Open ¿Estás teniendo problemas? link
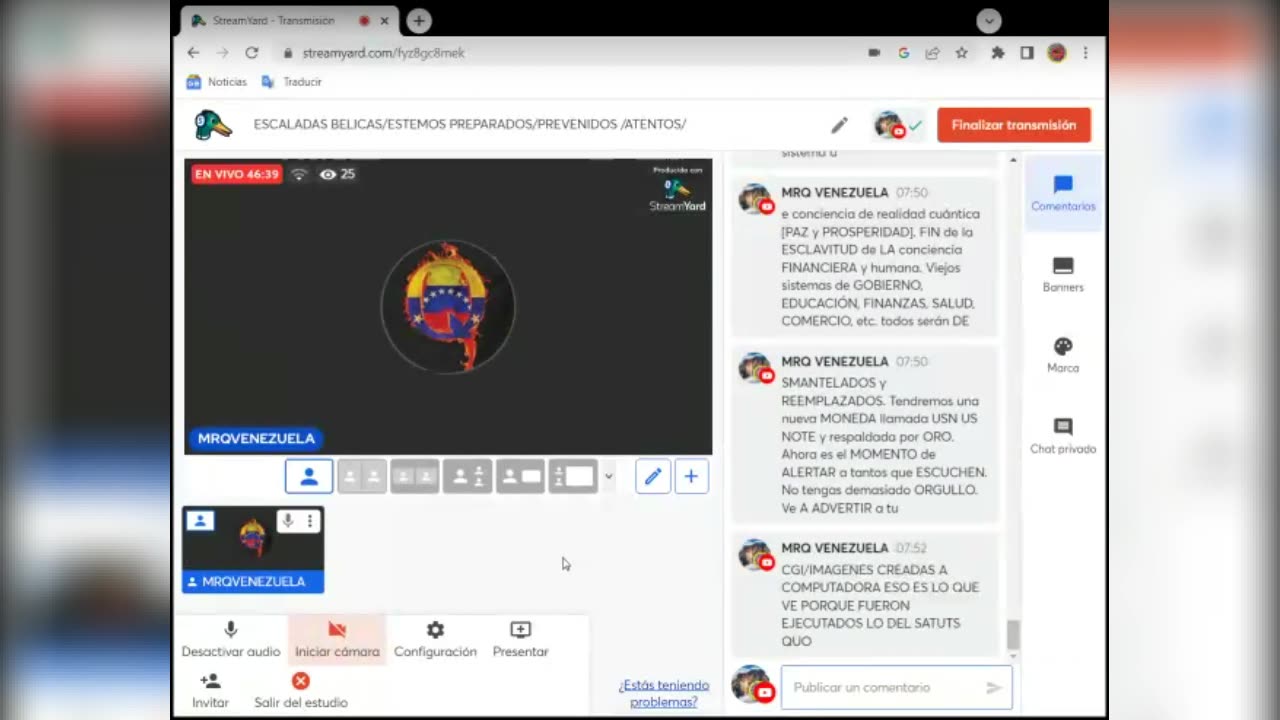 click(664, 693)
